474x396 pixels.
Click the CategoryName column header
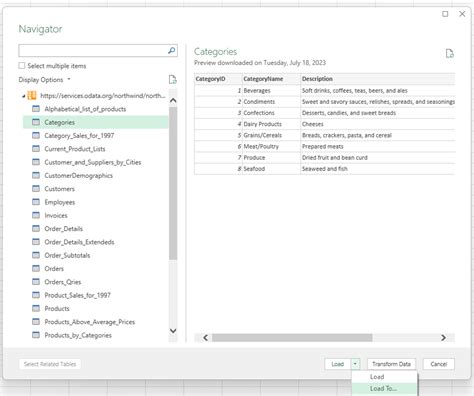click(x=271, y=79)
